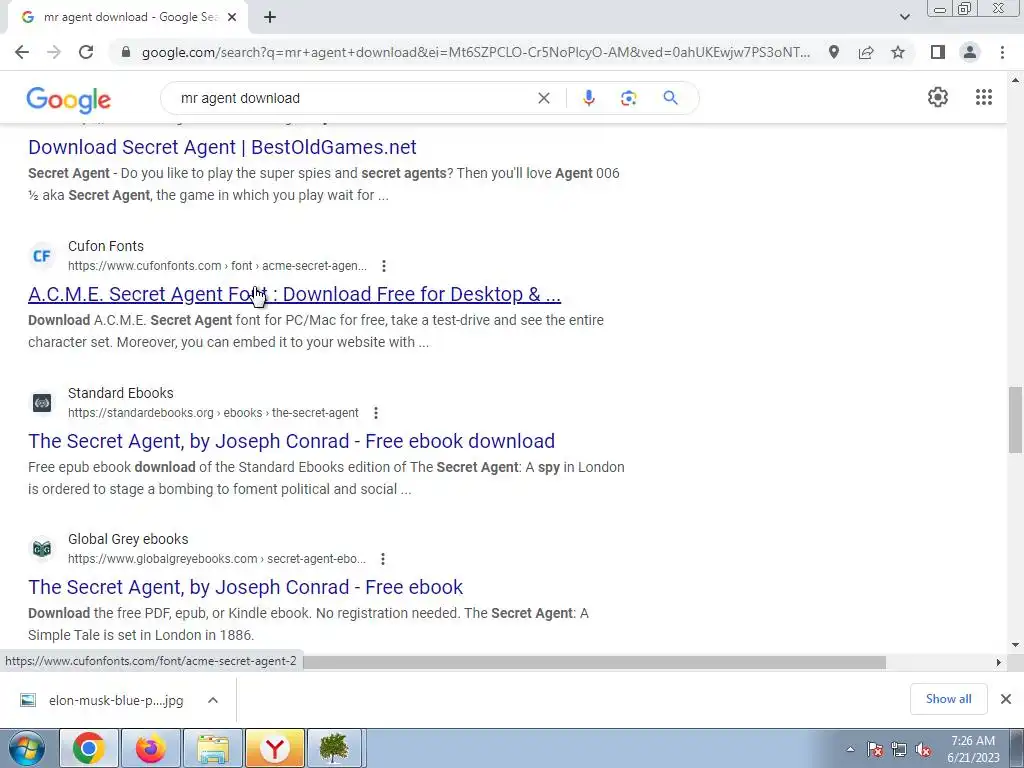Open the Windows Start menu

pos(27,748)
